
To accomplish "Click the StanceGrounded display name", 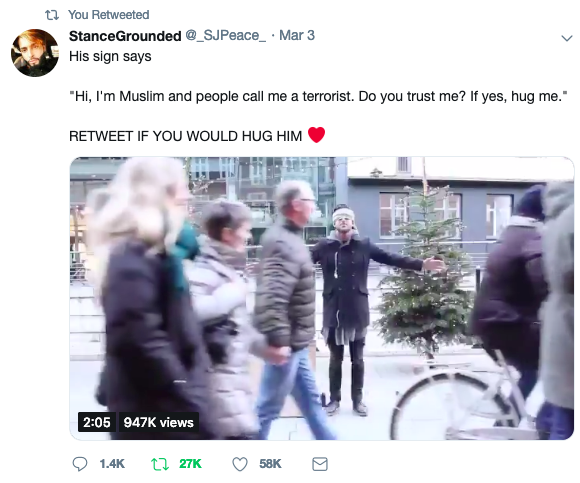I will click(125, 36).
